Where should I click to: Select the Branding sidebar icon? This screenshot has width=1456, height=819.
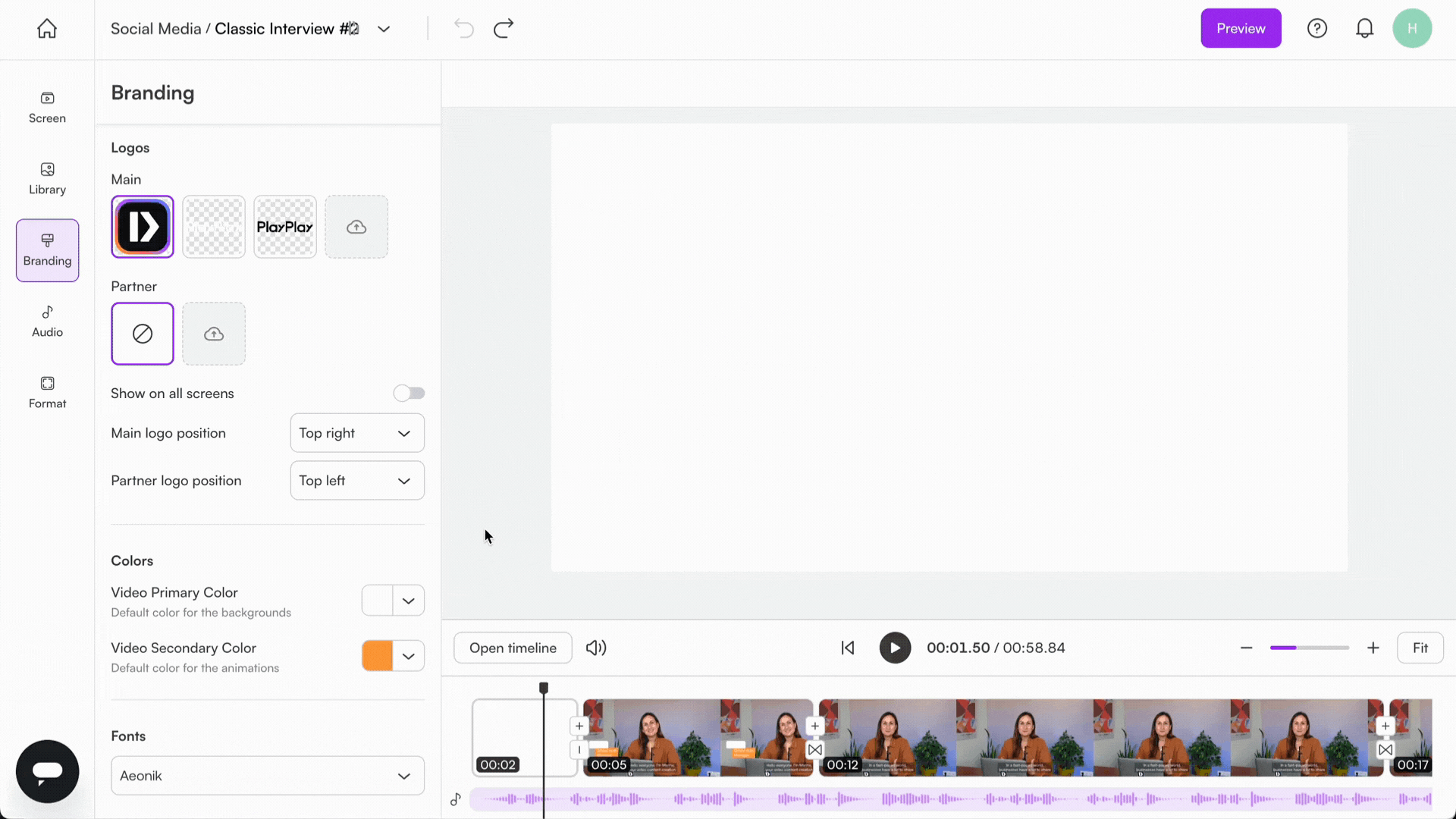tap(46, 249)
